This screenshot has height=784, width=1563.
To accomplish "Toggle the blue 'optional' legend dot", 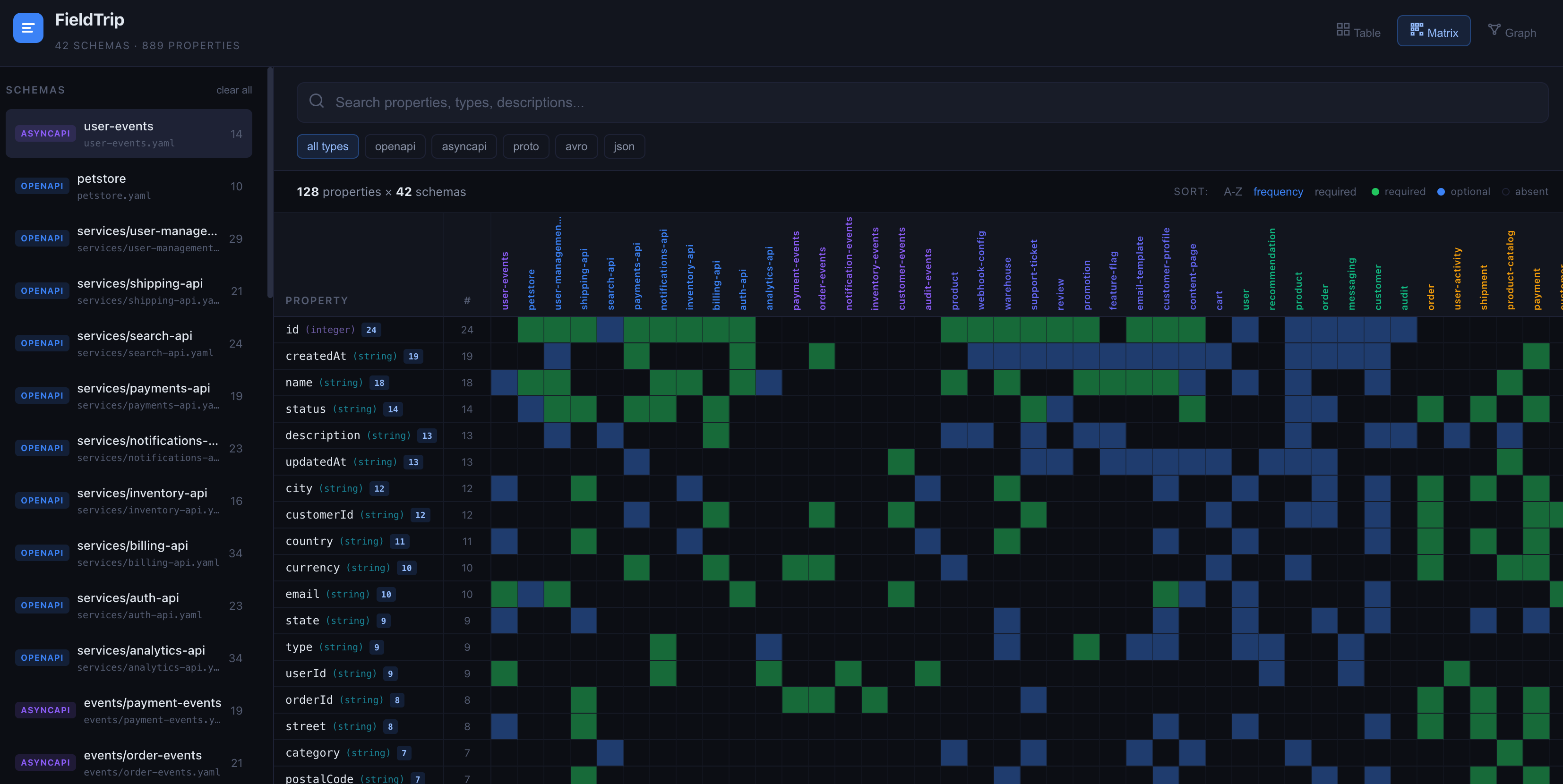I will pyautogui.click(x=1442, y=191).
